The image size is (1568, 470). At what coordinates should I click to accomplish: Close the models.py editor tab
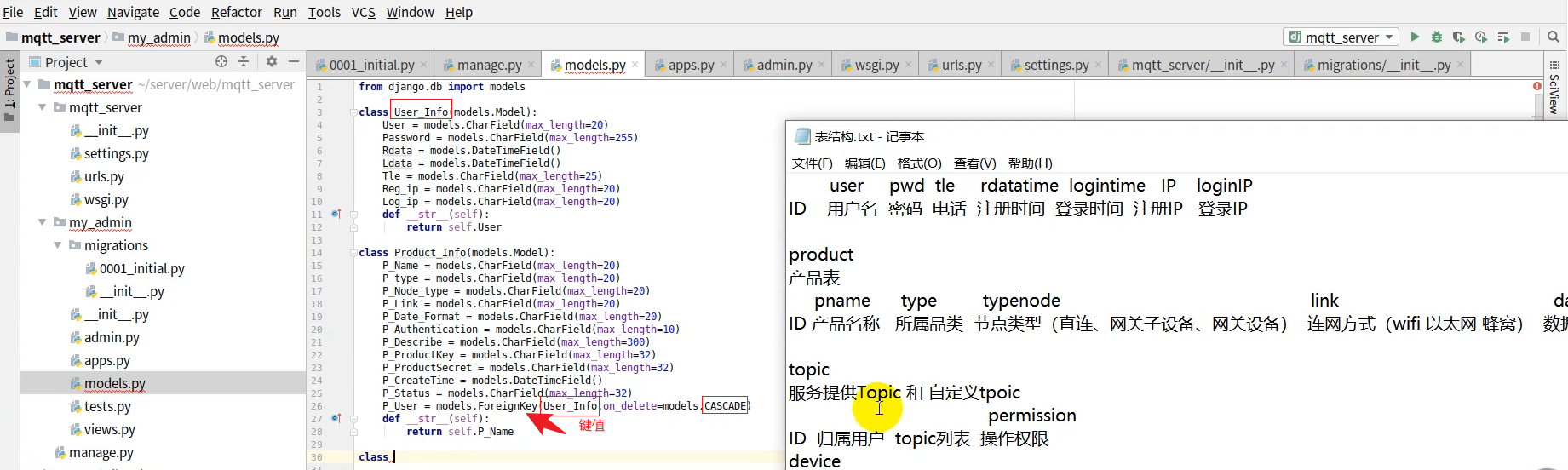point(635,65)
